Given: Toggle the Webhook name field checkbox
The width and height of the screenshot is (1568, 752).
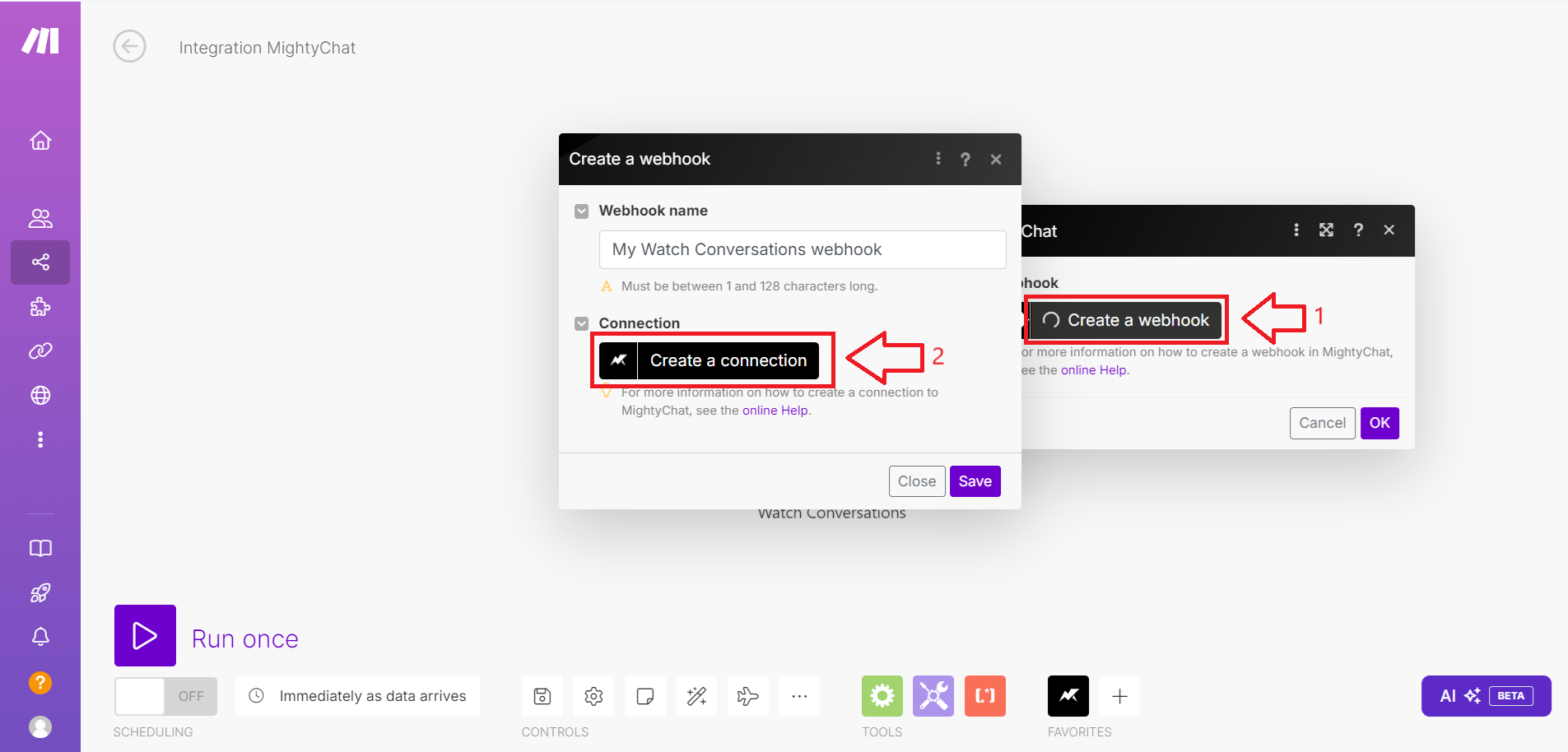Looking at the screenshot, I should click(582, 211).
